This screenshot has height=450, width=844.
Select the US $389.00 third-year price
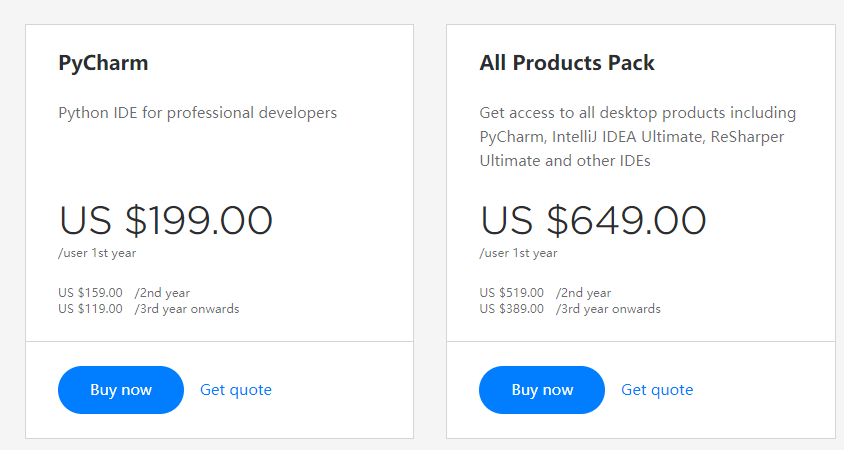point(512,309)
